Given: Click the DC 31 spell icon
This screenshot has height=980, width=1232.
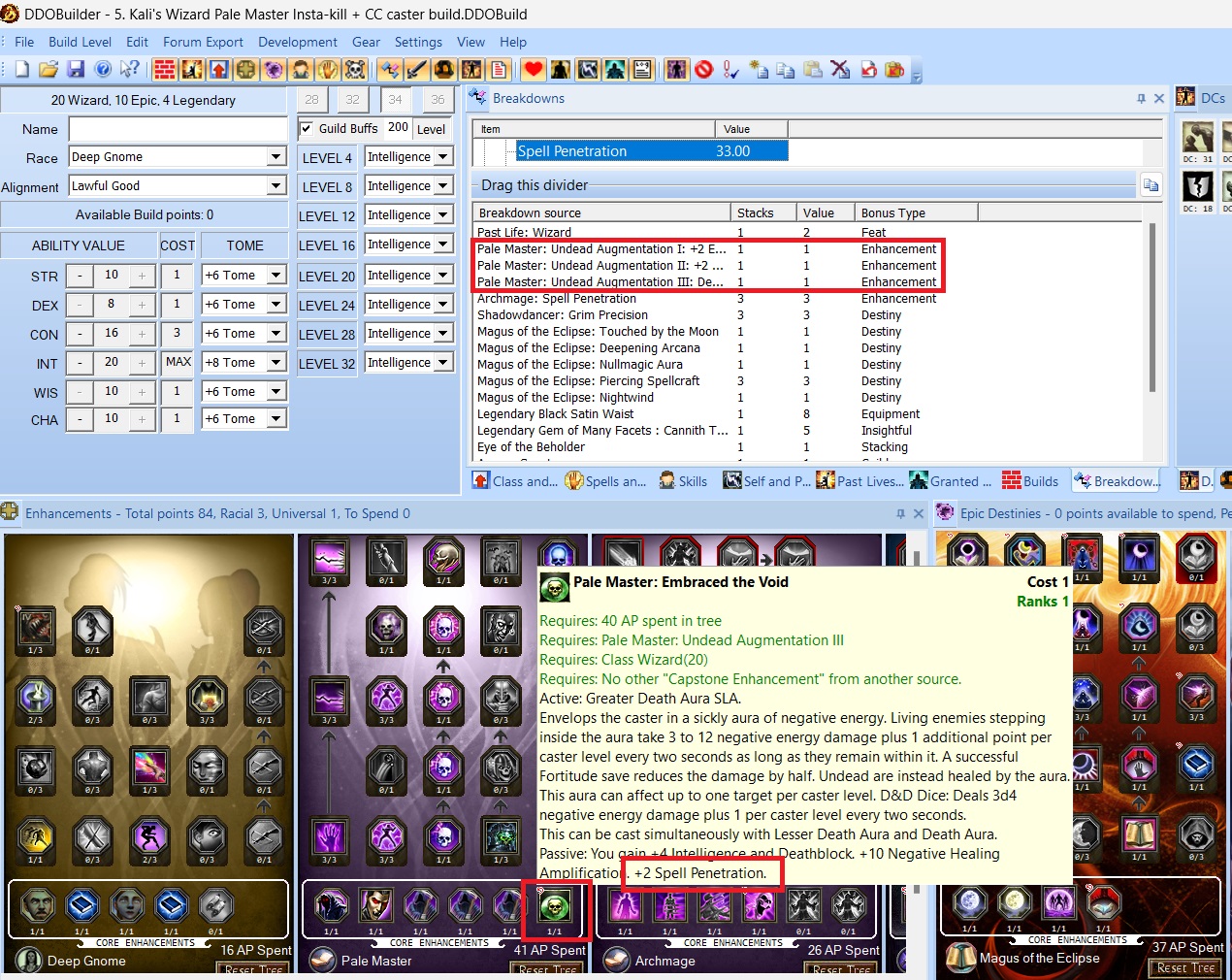Looking at the screenshot, I should pyautogui.click(x=1198, y=137).
